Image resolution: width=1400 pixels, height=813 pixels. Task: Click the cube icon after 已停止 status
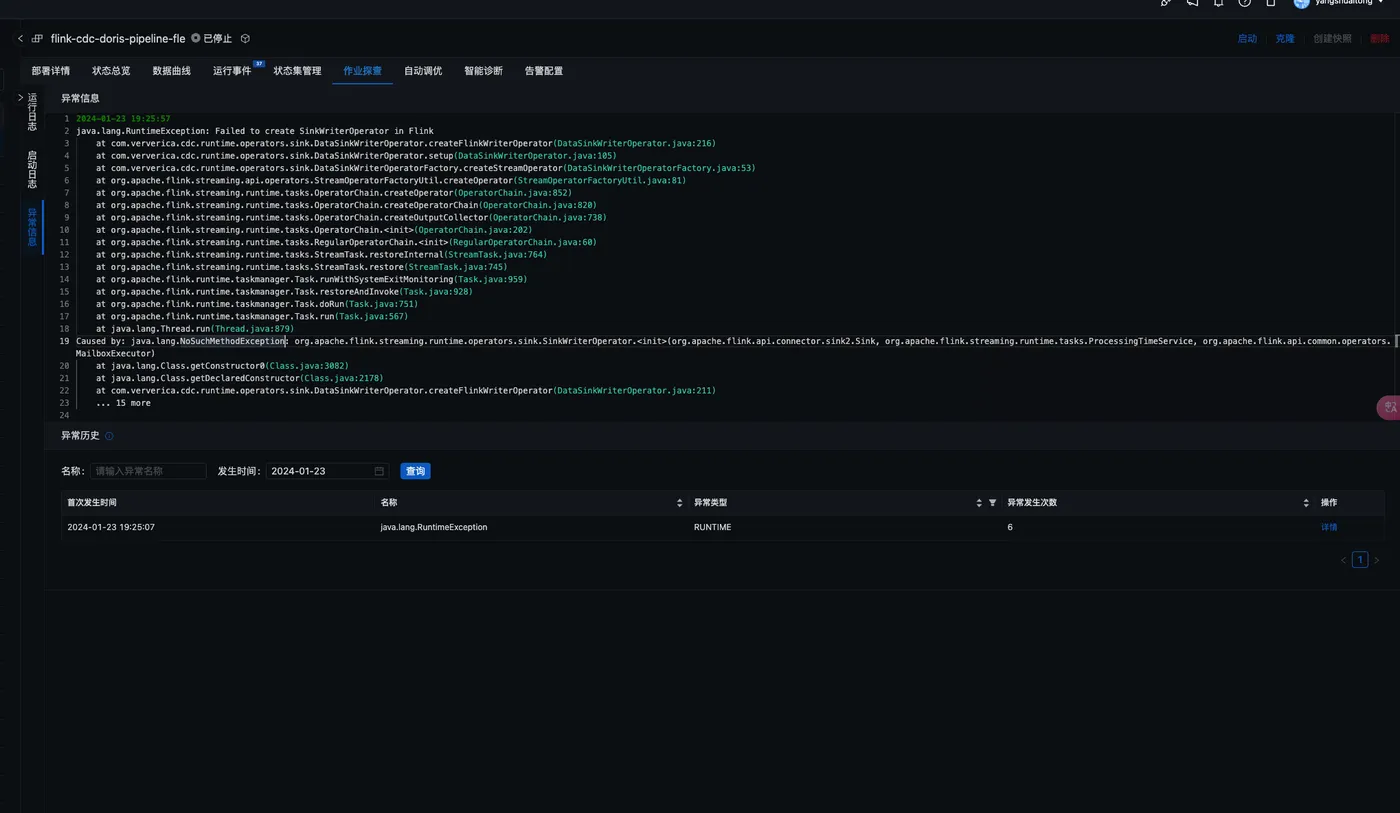[245, 39]
